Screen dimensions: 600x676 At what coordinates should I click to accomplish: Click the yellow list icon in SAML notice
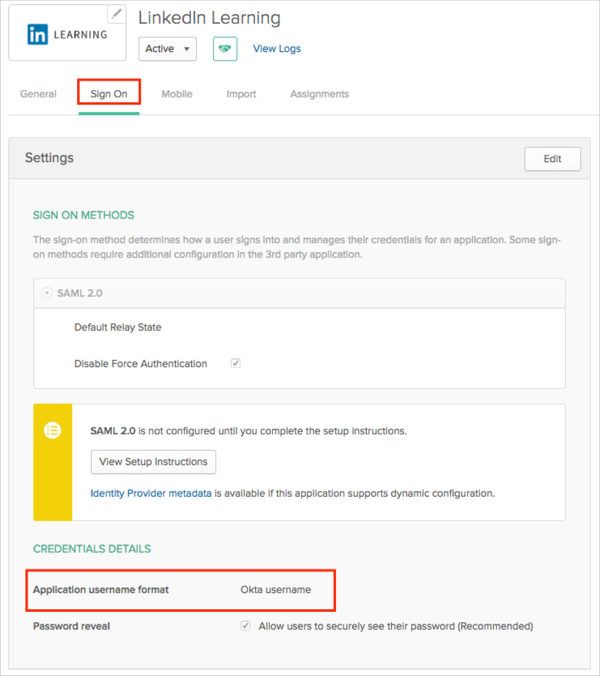click(x=53, y=430)
